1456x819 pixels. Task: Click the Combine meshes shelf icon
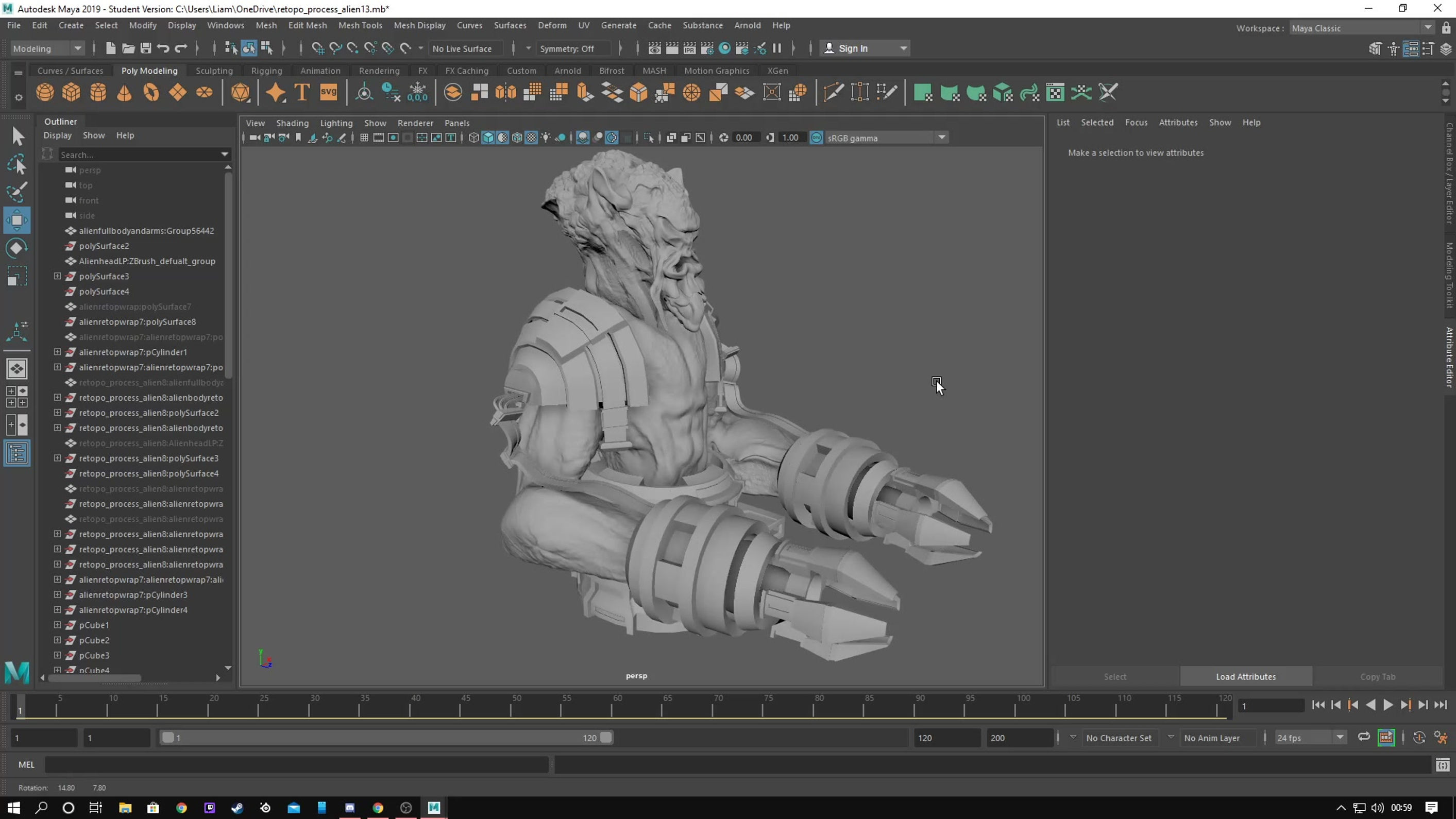[x=453, y=92]
